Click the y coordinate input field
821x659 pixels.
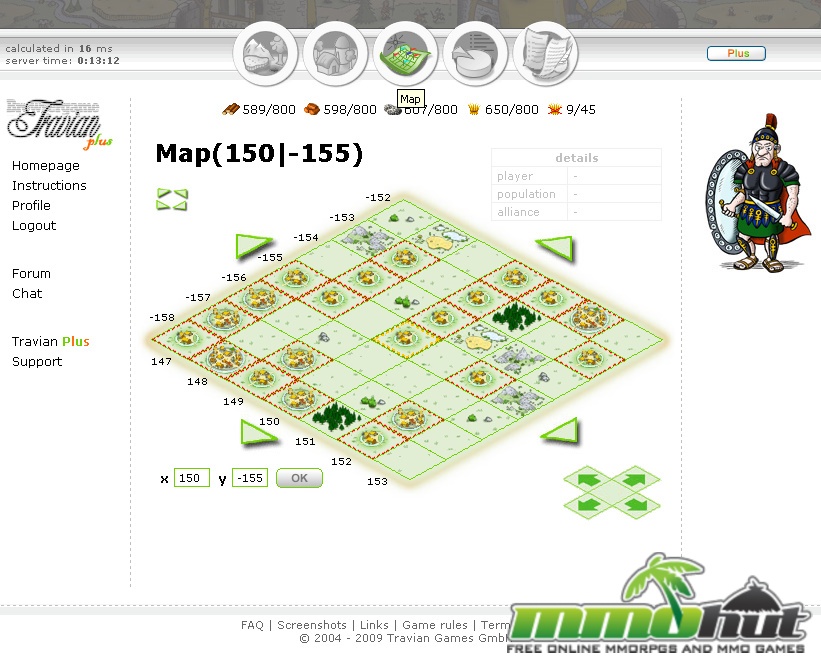coord(250,478)
